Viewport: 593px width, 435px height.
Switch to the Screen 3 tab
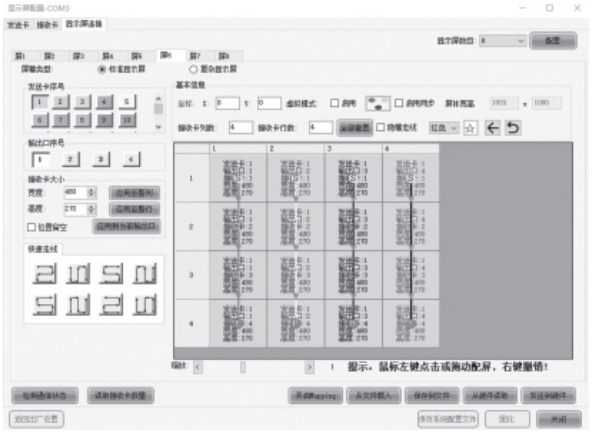click(x=79, y=56)
